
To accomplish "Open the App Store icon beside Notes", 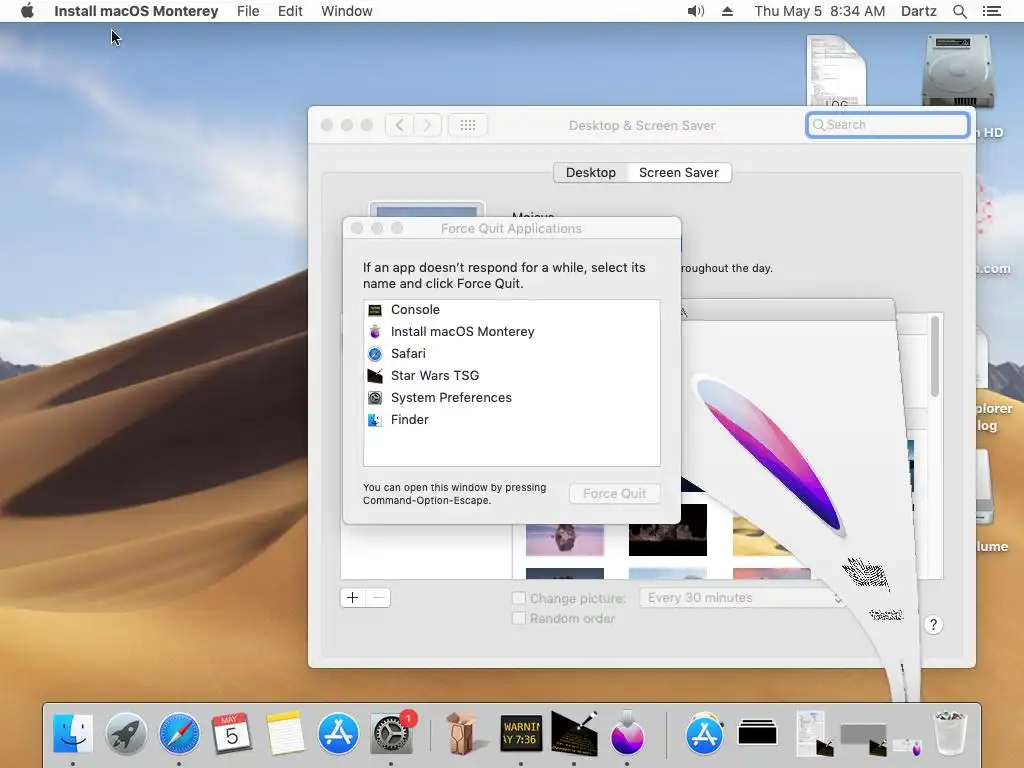I will pos(338,733).
